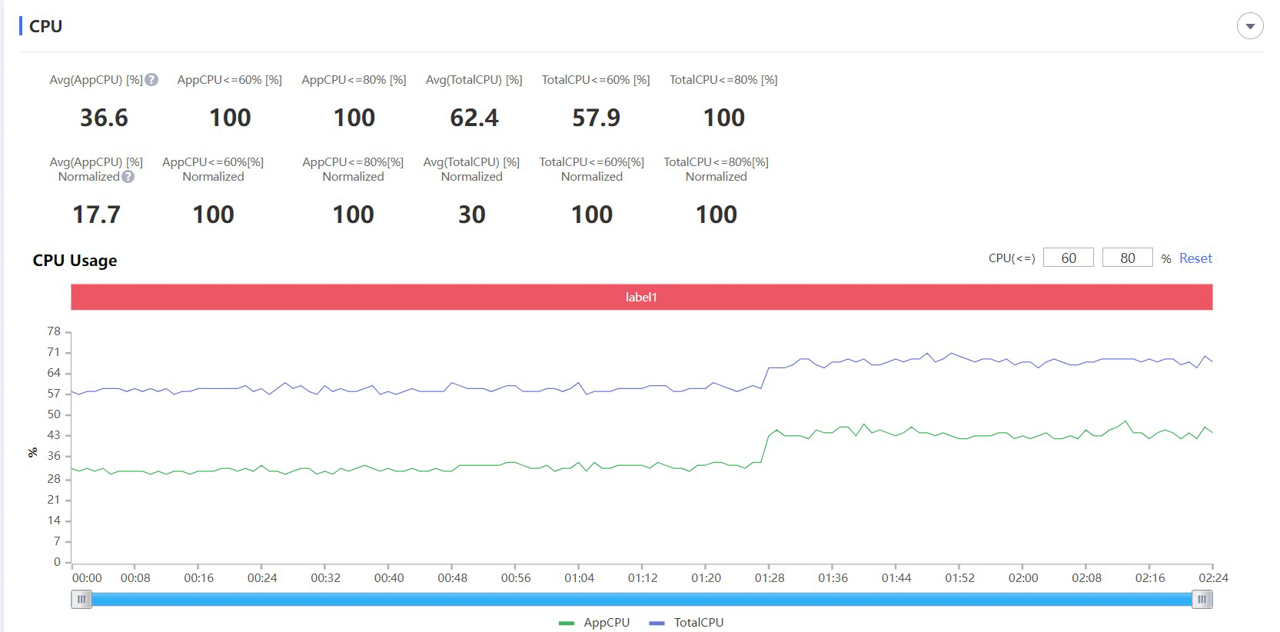Click the help icon beside Avg(AppCPU) [%]
The image size is (1280, 632).
point(151,80)
